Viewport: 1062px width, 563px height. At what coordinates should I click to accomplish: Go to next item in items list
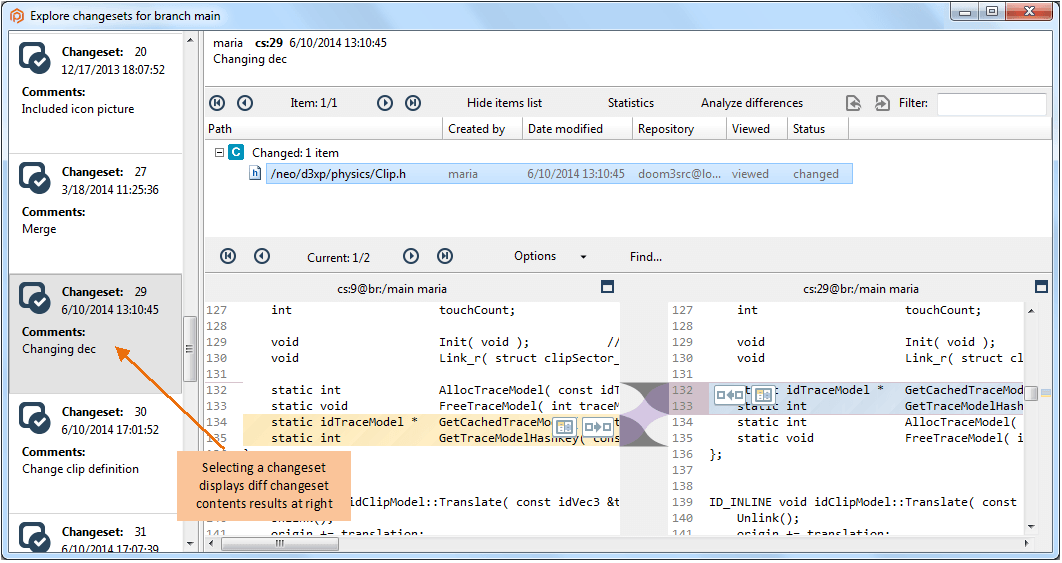(x=385, y=103)
